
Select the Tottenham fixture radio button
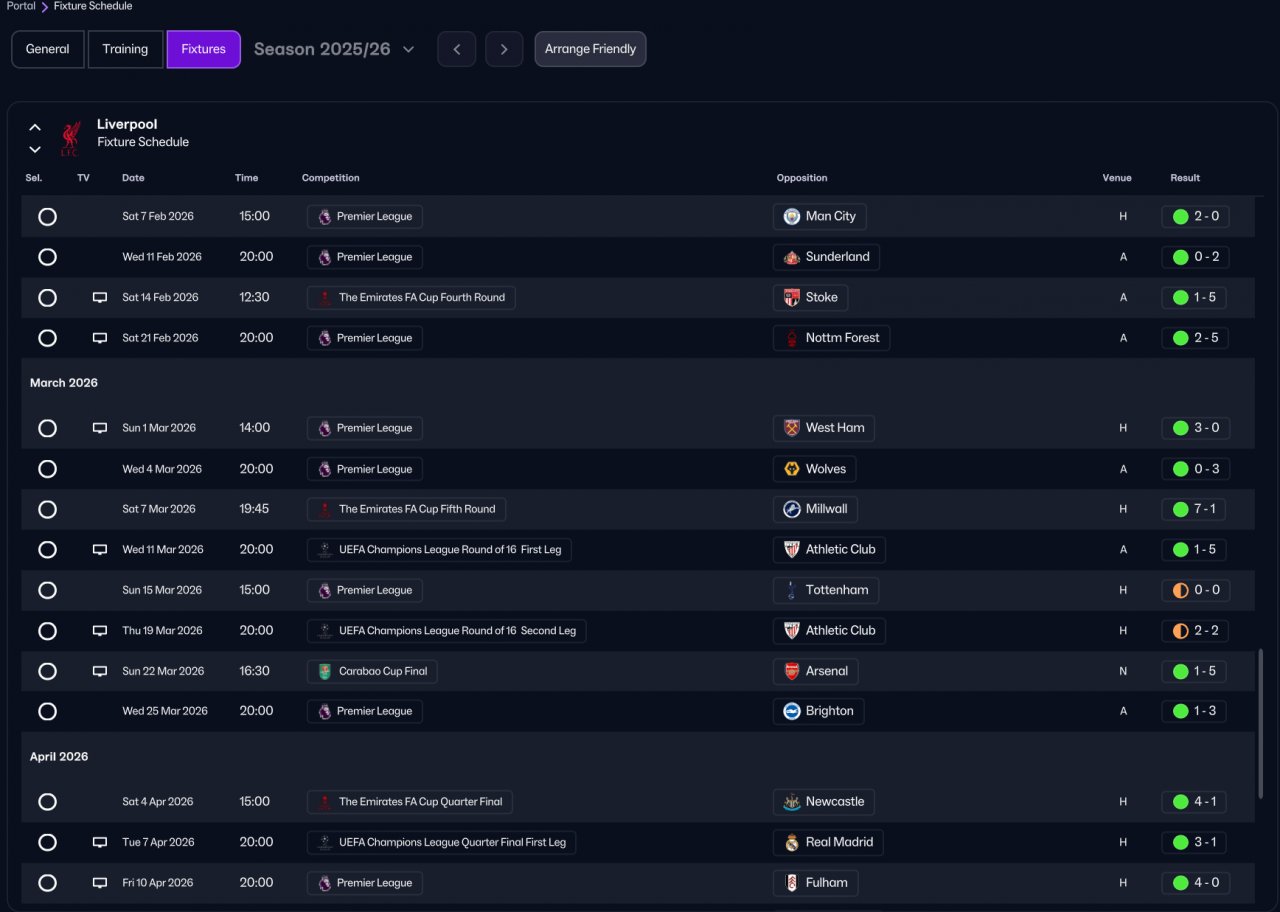[47, 590]
